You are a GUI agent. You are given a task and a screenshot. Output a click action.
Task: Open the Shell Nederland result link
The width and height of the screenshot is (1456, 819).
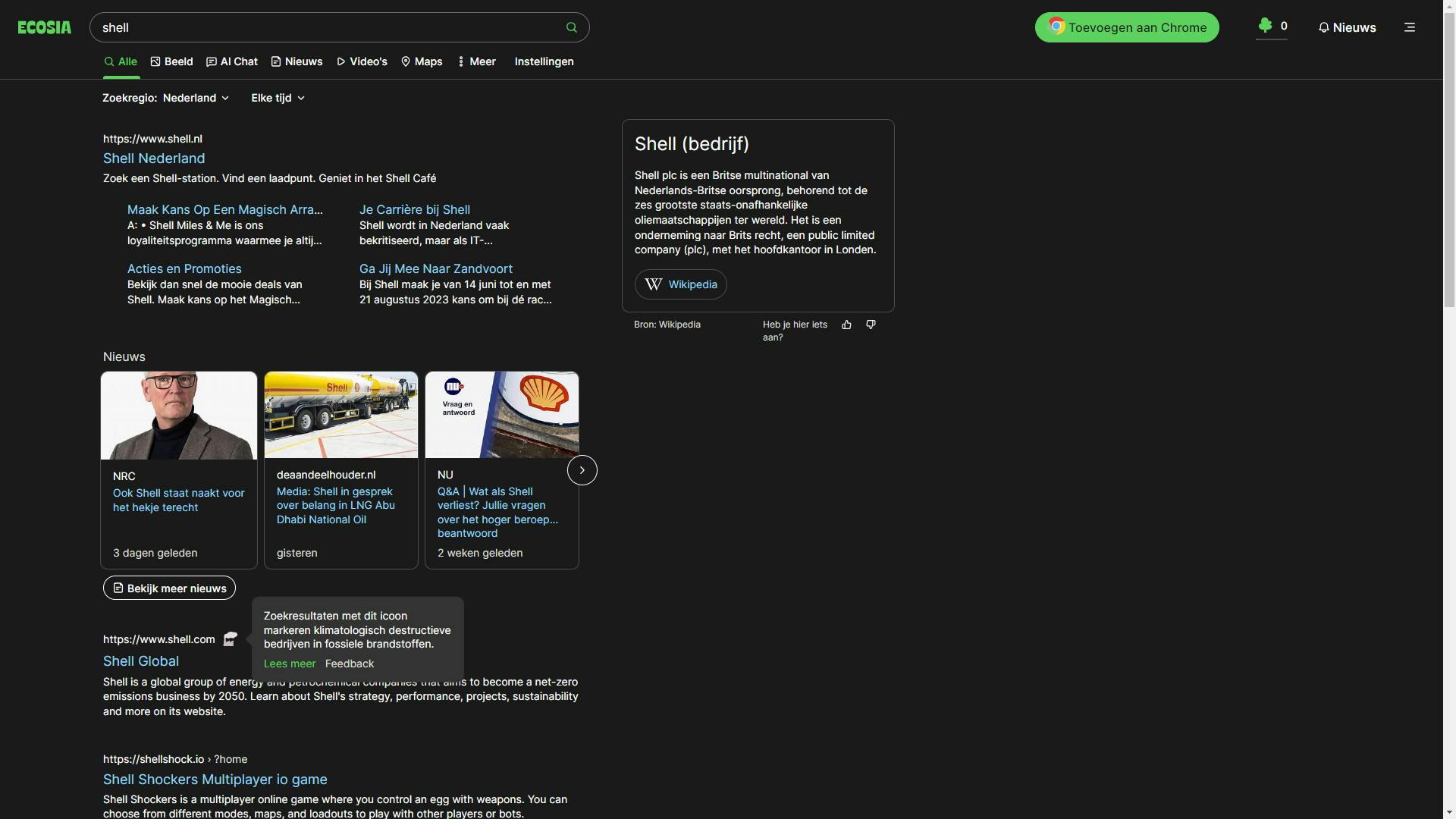154,158
